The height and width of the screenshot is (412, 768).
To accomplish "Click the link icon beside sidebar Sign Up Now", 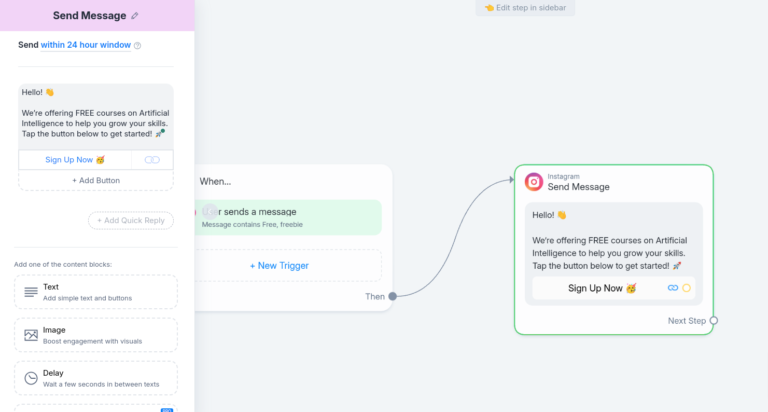I will tap(152, 160).
